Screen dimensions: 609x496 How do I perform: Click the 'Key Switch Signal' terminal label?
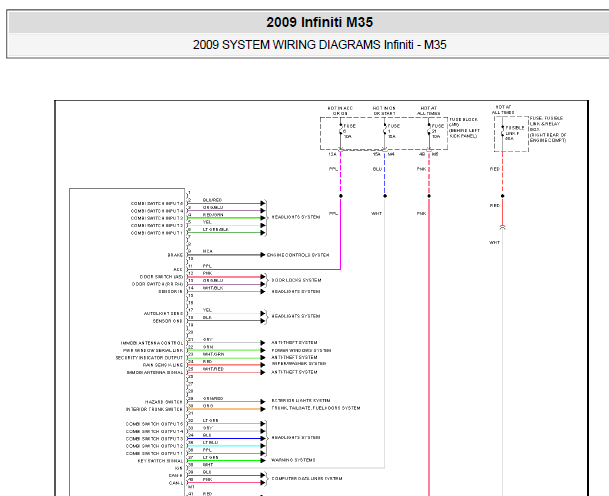click(160, 461)
